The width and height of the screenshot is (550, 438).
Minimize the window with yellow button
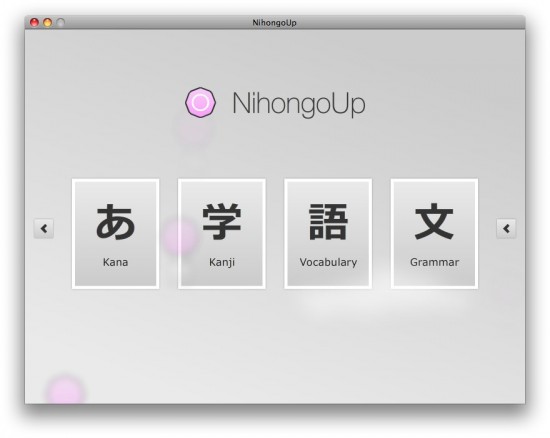pyautogui.click(x=47, y=22)
